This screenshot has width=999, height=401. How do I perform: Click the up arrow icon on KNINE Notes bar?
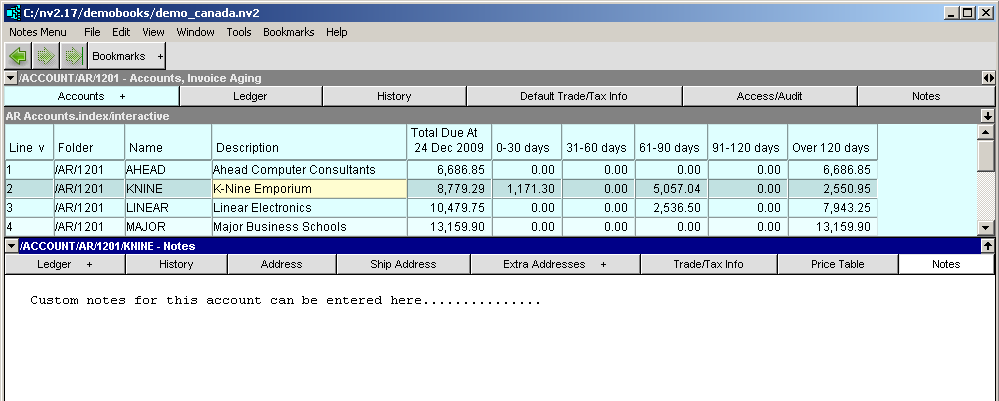pos(988,245)
